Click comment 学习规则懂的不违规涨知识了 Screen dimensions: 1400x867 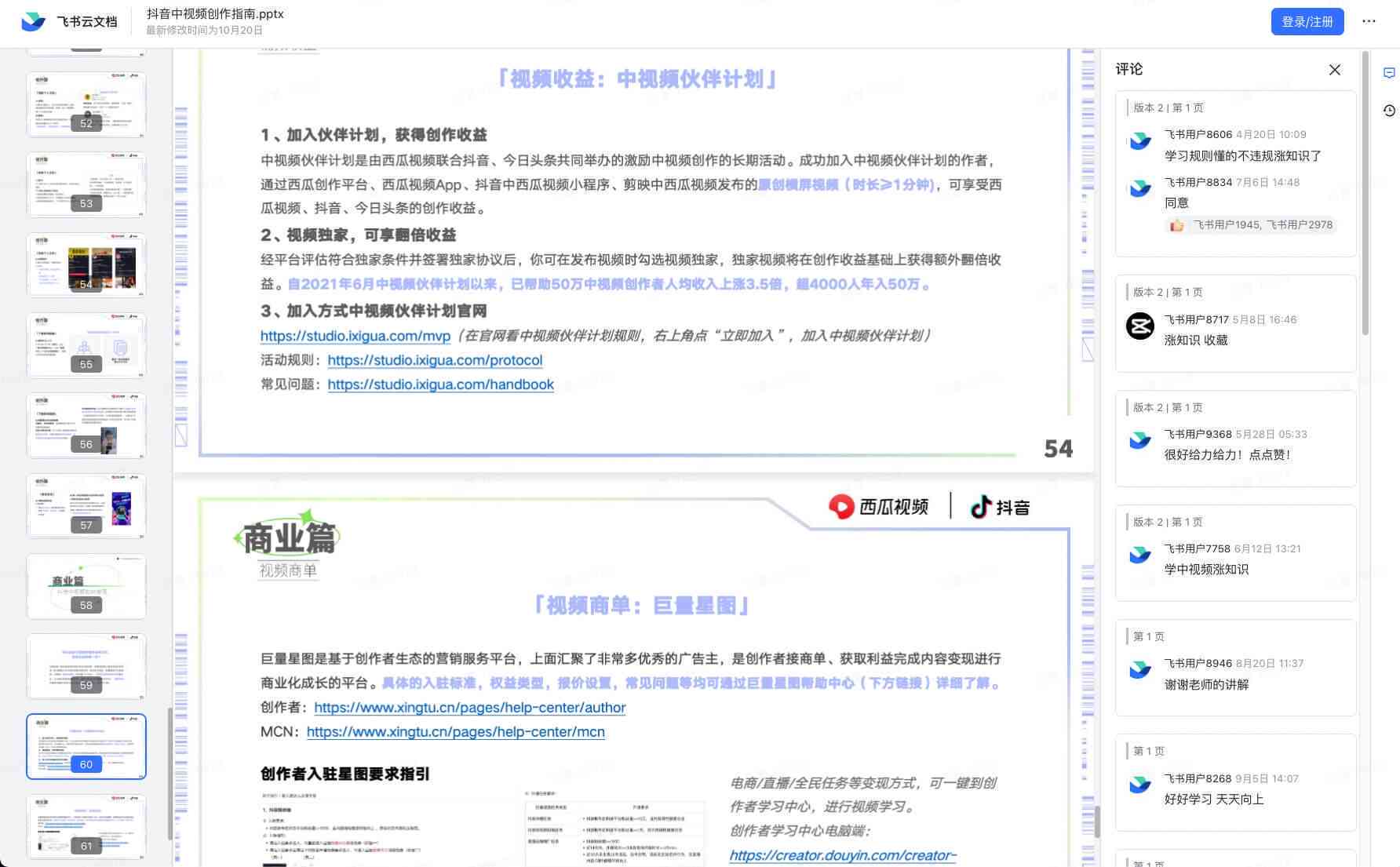point(1243,156)
